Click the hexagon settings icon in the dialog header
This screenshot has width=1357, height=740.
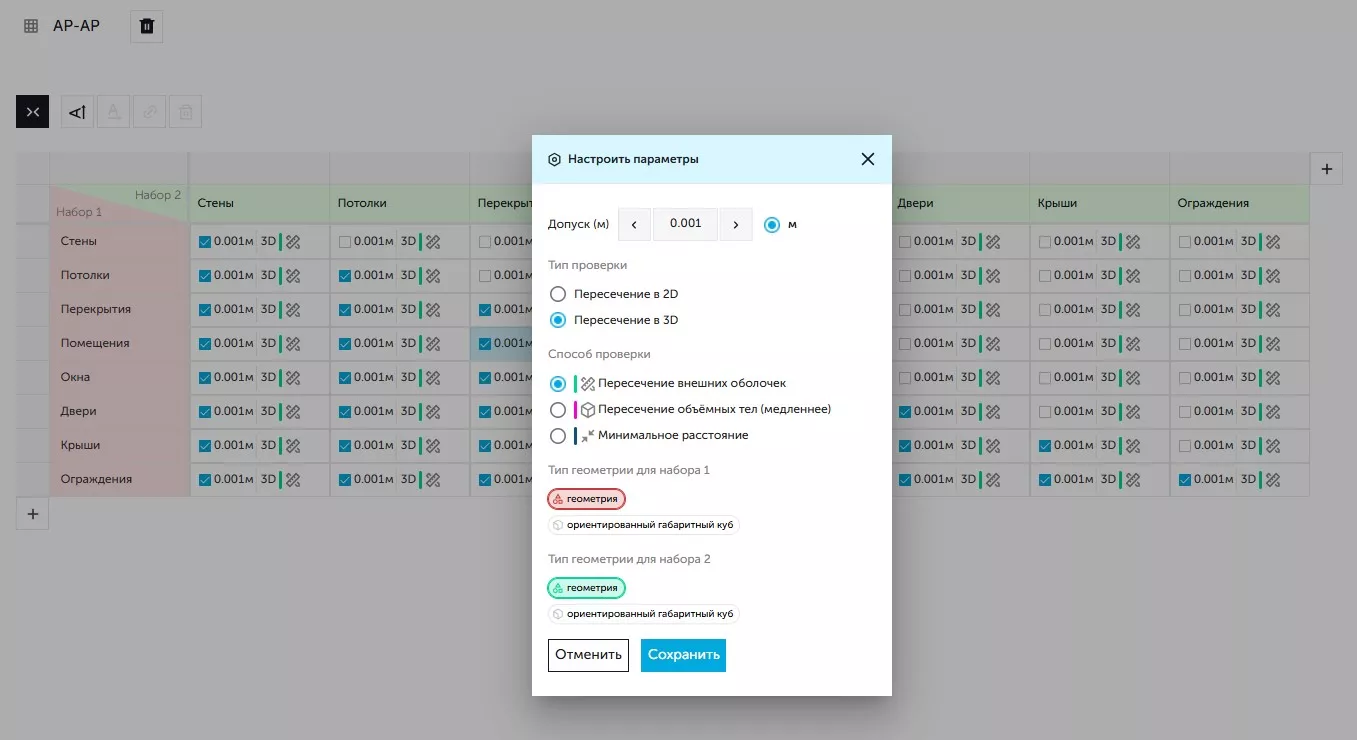(x=554, y=160)
